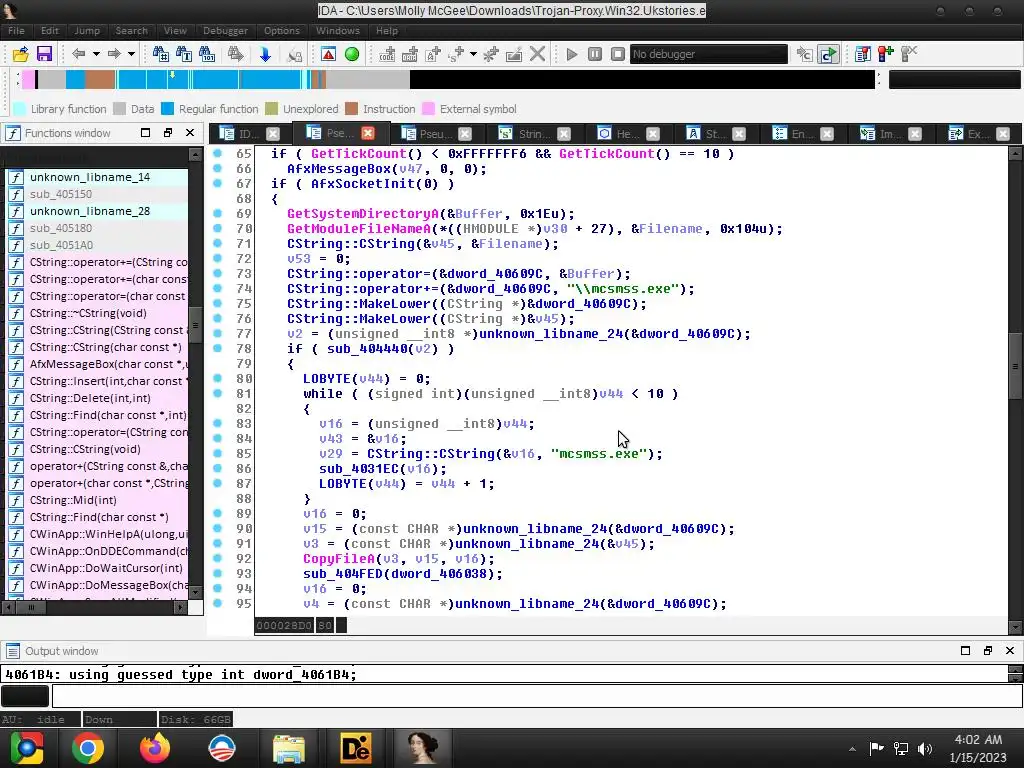Jump forward using the right arrow icon
This screenshot has height=768, width=1024.
click(x=114, y=54)
